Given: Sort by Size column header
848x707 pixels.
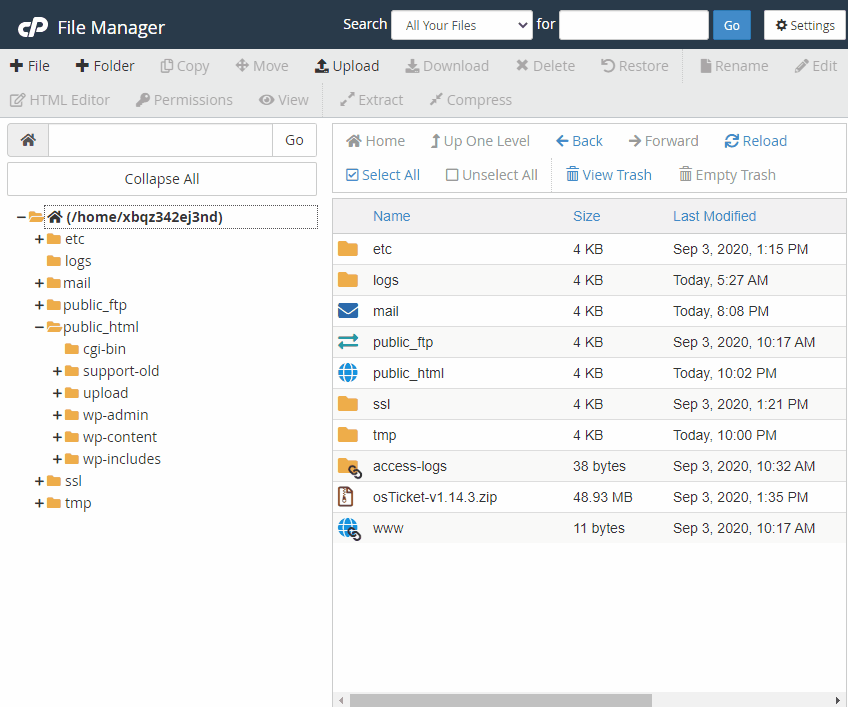Looking at the screenshot, I should [586, 216].
